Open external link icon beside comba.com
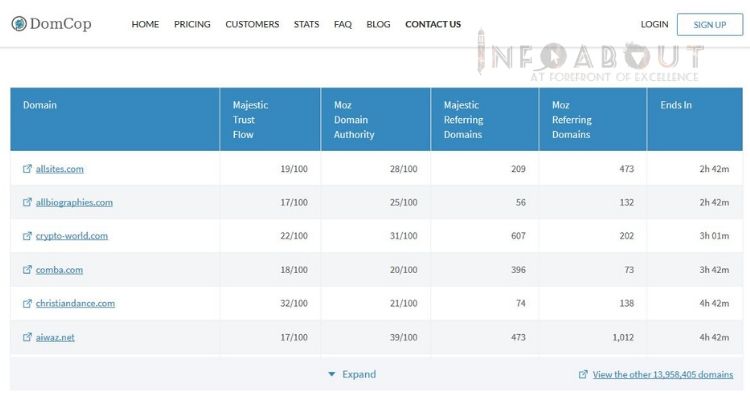This screenshot has width=750, height=420. (x=27, y=269)
